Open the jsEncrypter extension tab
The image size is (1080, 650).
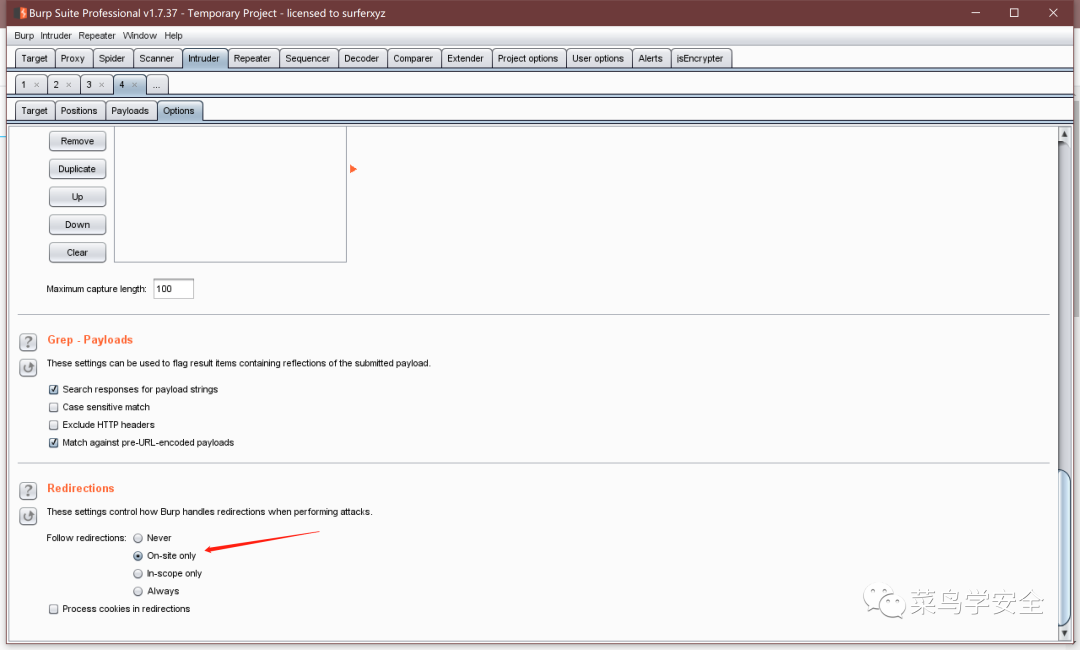(x=700, y=59)
